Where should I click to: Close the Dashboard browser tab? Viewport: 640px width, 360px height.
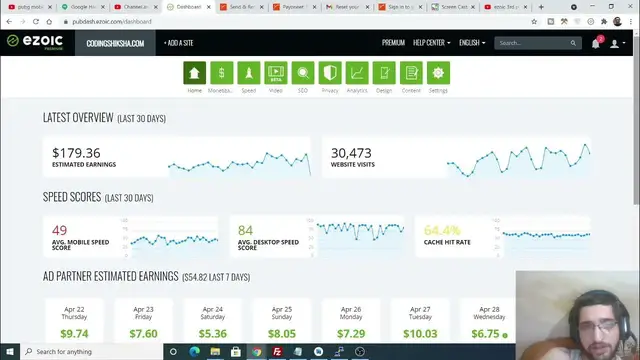click(209, 7)
